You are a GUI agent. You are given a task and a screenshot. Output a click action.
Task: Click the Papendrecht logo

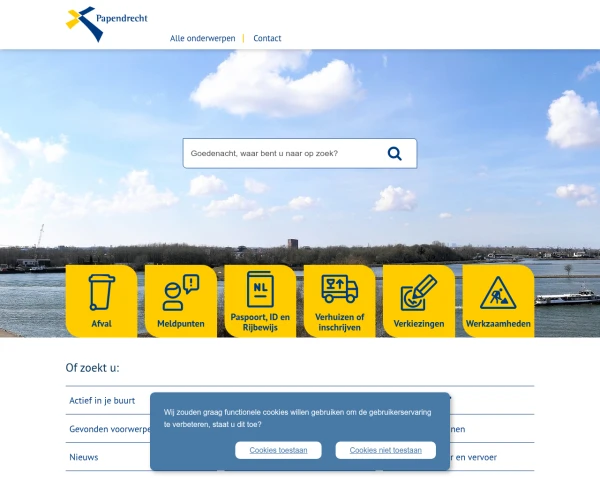click(x=107, y=24)
